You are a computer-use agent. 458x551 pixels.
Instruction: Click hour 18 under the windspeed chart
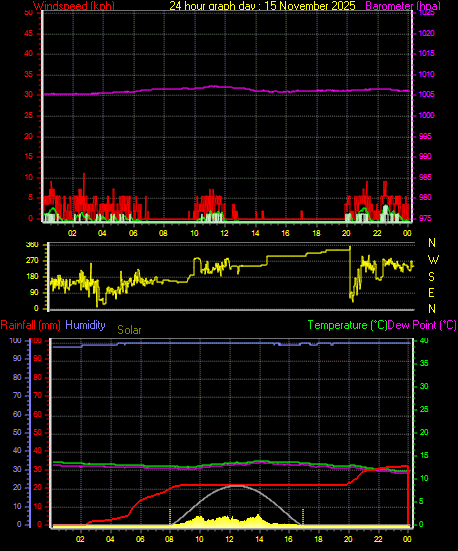tap(316, 233)
